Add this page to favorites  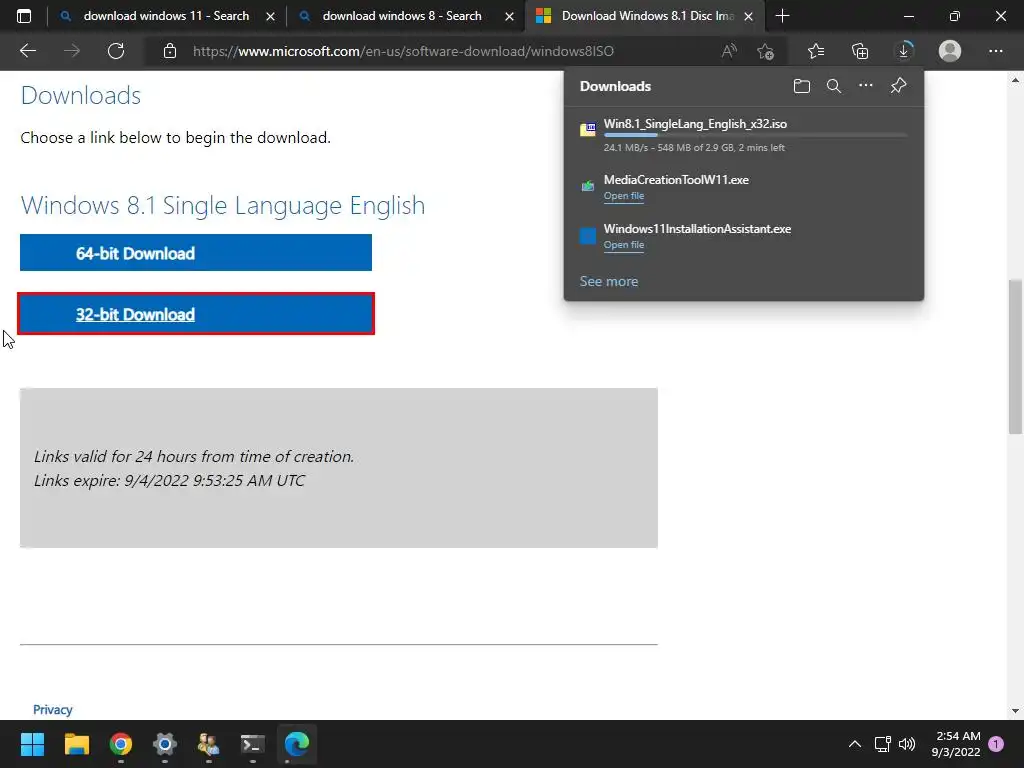[765, 51]
